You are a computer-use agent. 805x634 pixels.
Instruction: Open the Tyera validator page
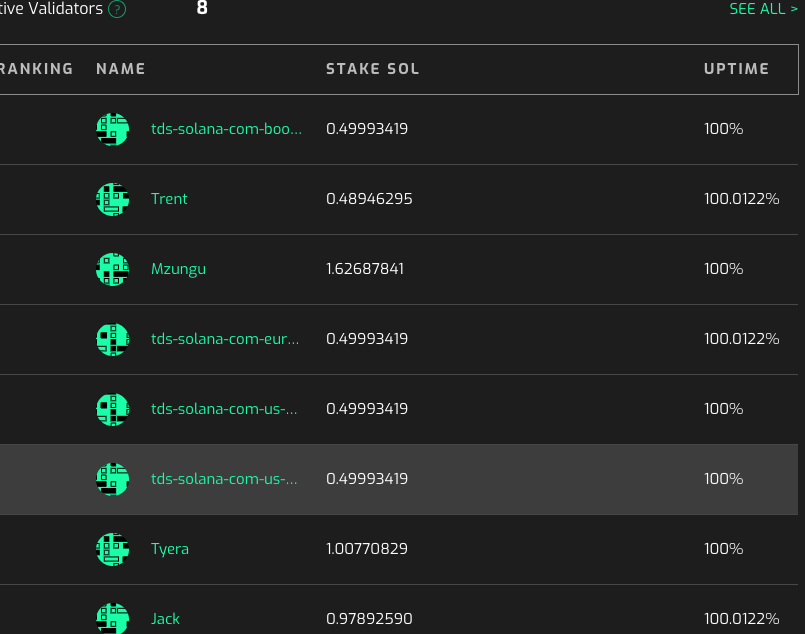coord(169,549)
